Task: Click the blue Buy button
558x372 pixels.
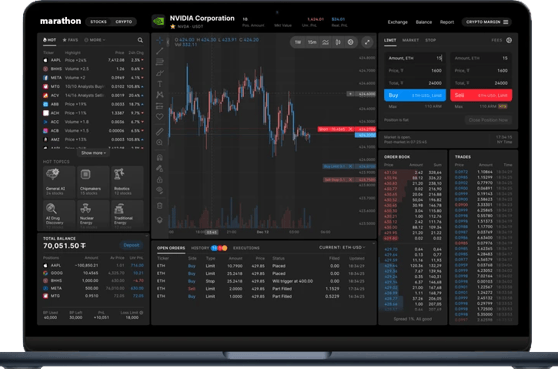Action: click(415, 95)
